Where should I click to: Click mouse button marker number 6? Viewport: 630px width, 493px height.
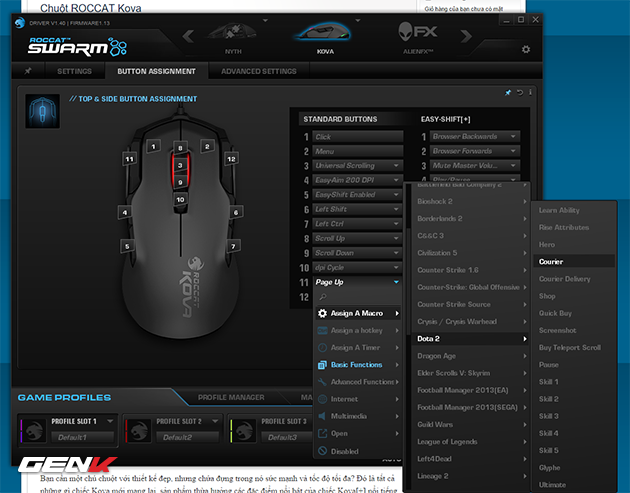pos(236,212)
